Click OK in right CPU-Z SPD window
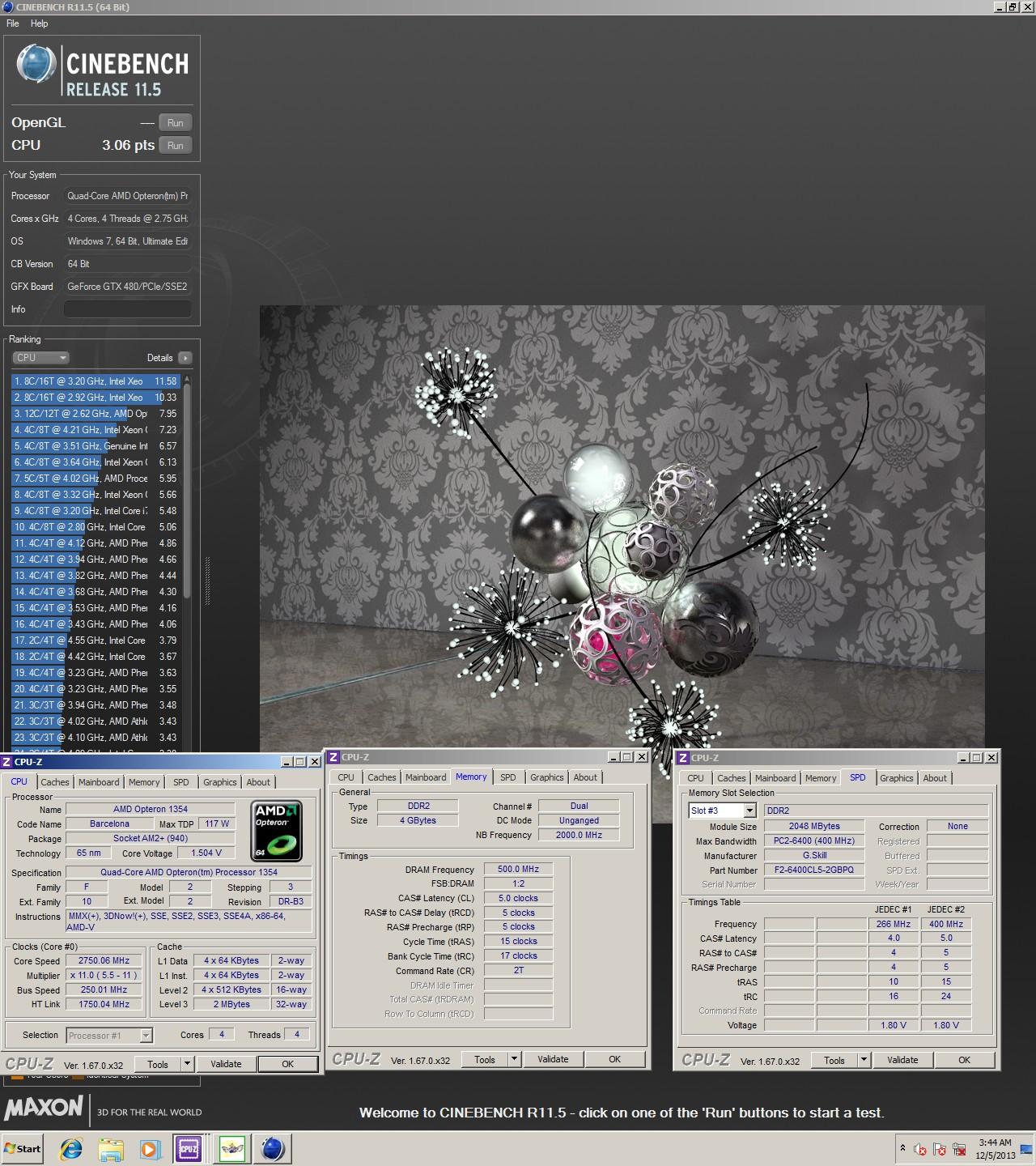 [964, 1060]
